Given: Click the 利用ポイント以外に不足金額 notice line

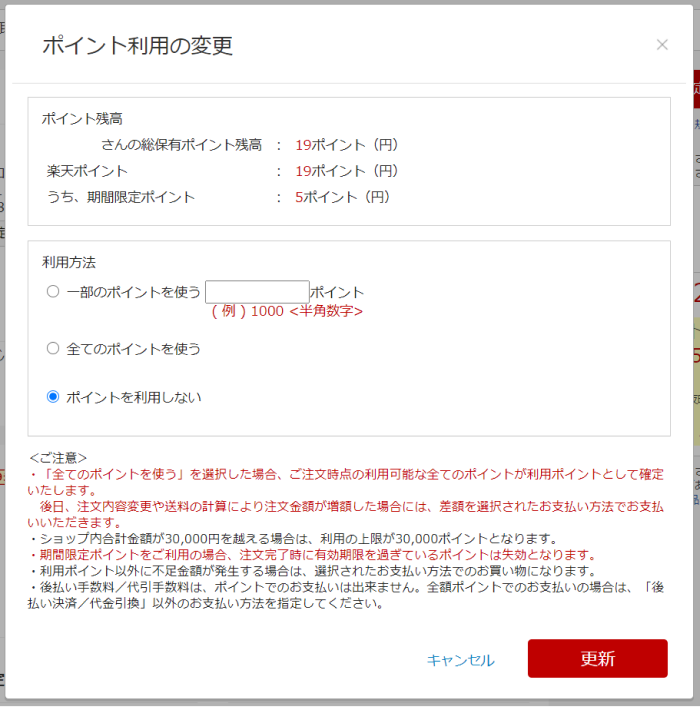Looking at the screenshot, I should tap(312, 571).
